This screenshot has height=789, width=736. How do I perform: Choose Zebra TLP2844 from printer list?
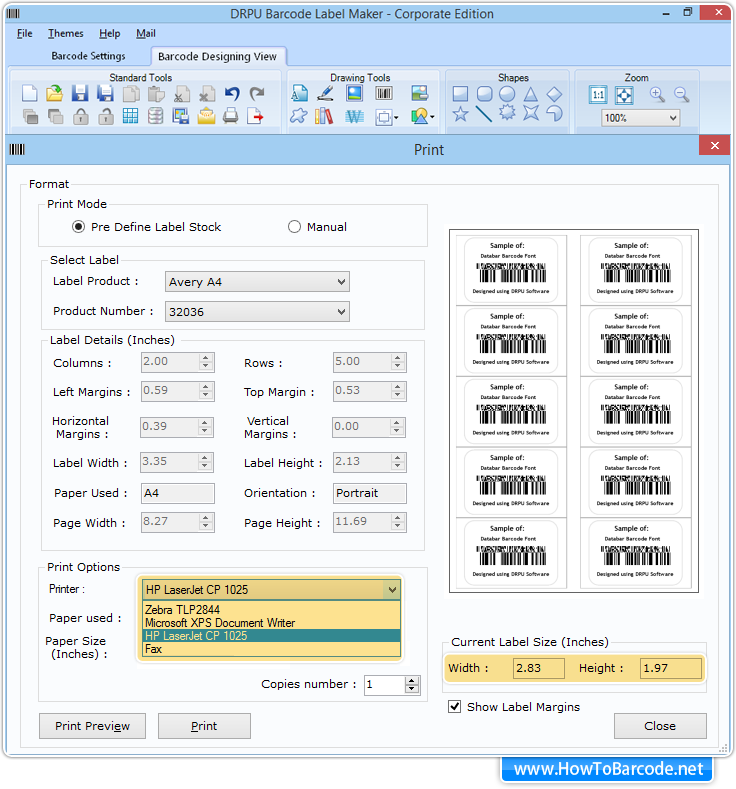pyautogui.click(x=272, y=609)
